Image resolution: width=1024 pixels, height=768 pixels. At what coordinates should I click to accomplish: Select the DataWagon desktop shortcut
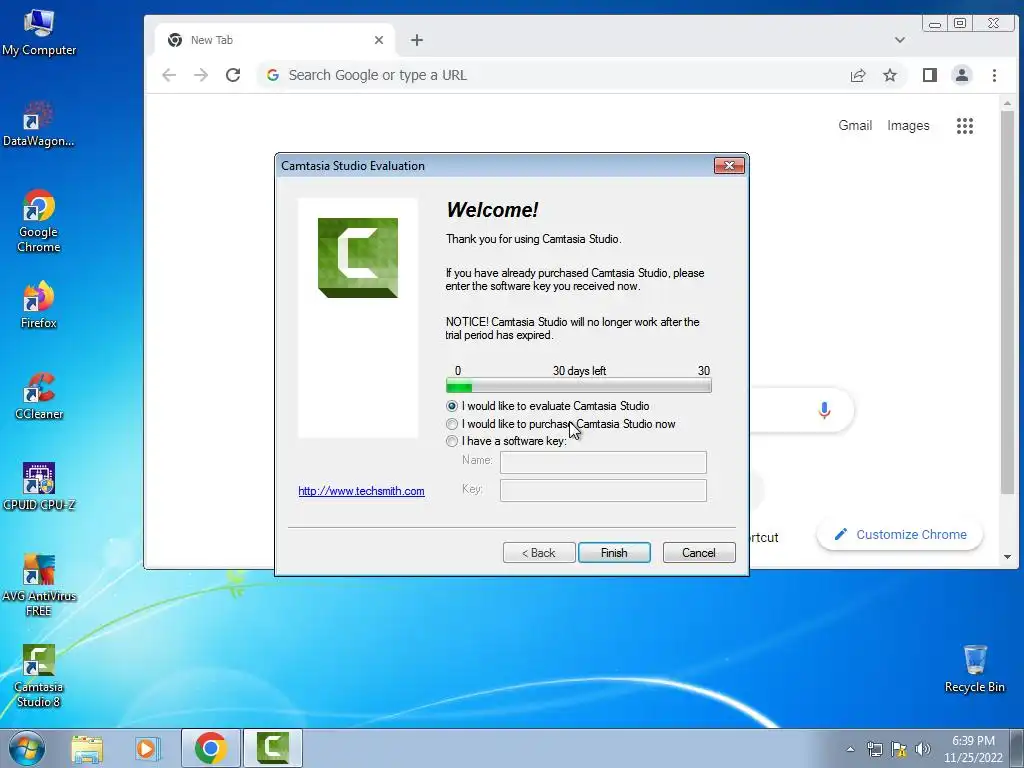(x=39, y=124)
